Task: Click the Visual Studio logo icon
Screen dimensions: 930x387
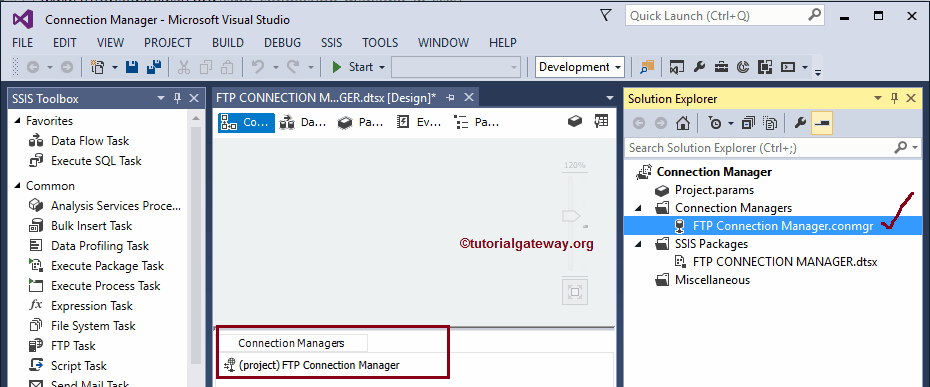Action: (23, 20)
